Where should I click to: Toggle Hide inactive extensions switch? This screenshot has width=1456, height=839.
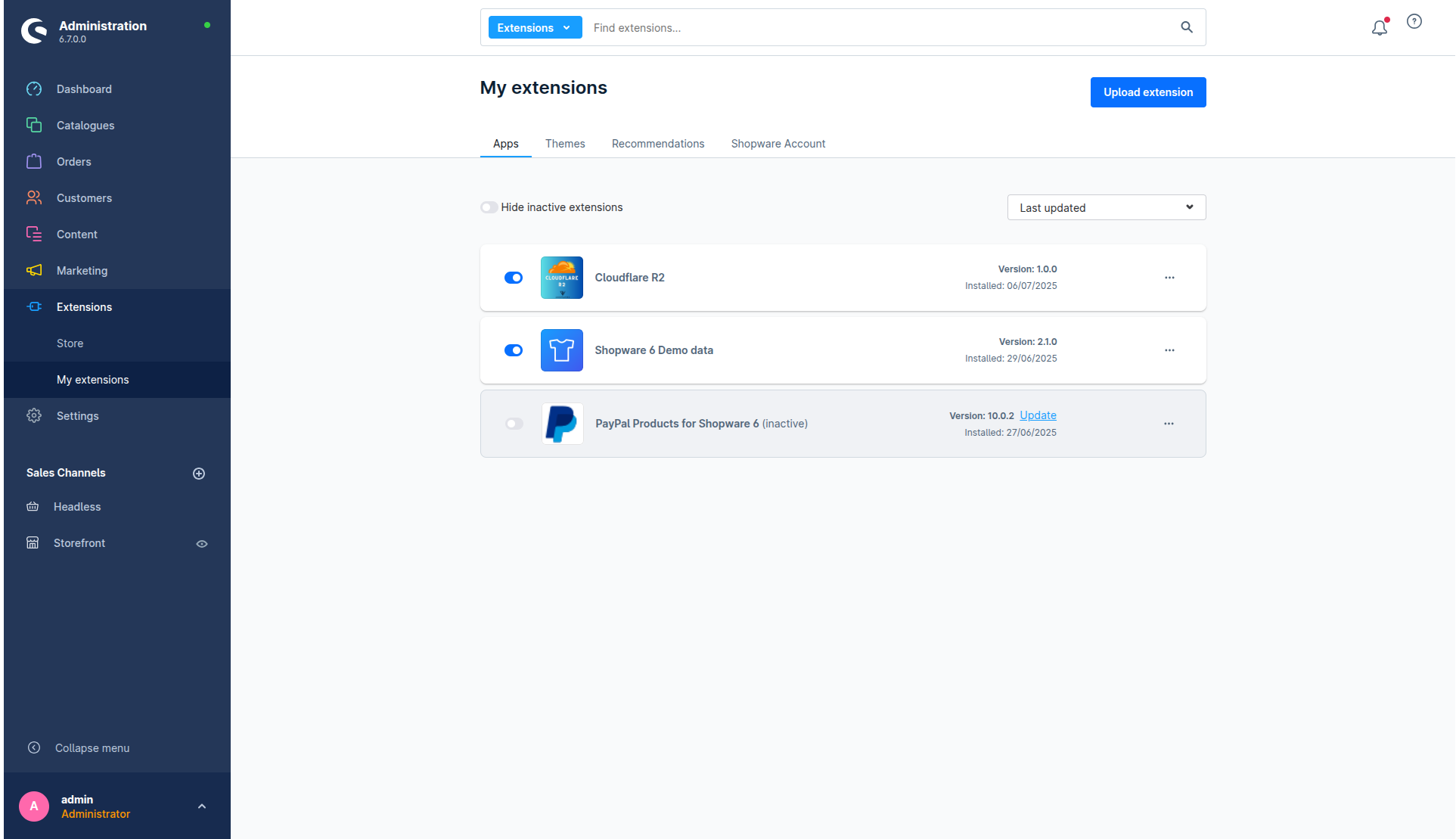coord(489,207)
